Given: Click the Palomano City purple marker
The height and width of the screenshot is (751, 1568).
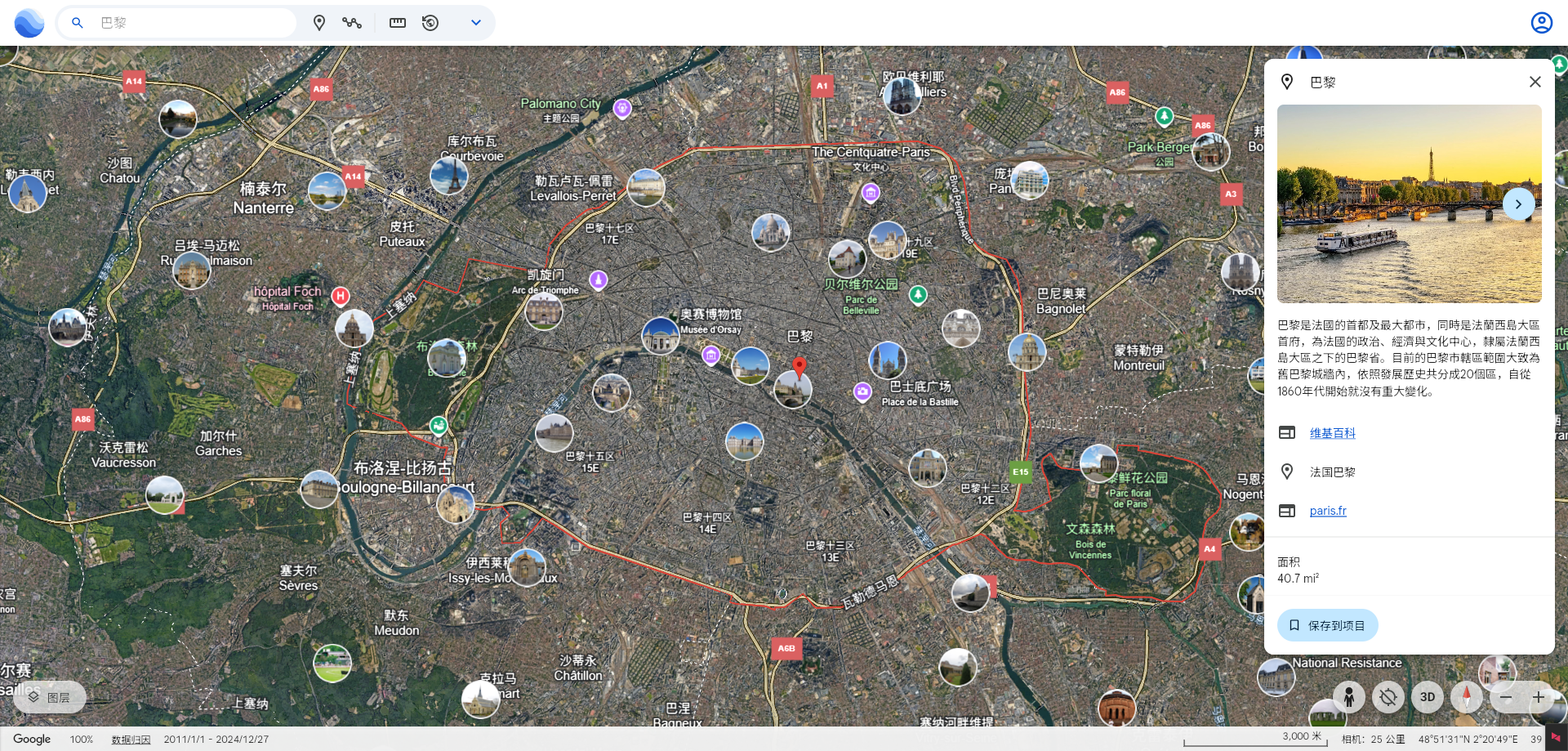Looking at the screenshot, I should [x=622, y=108].
